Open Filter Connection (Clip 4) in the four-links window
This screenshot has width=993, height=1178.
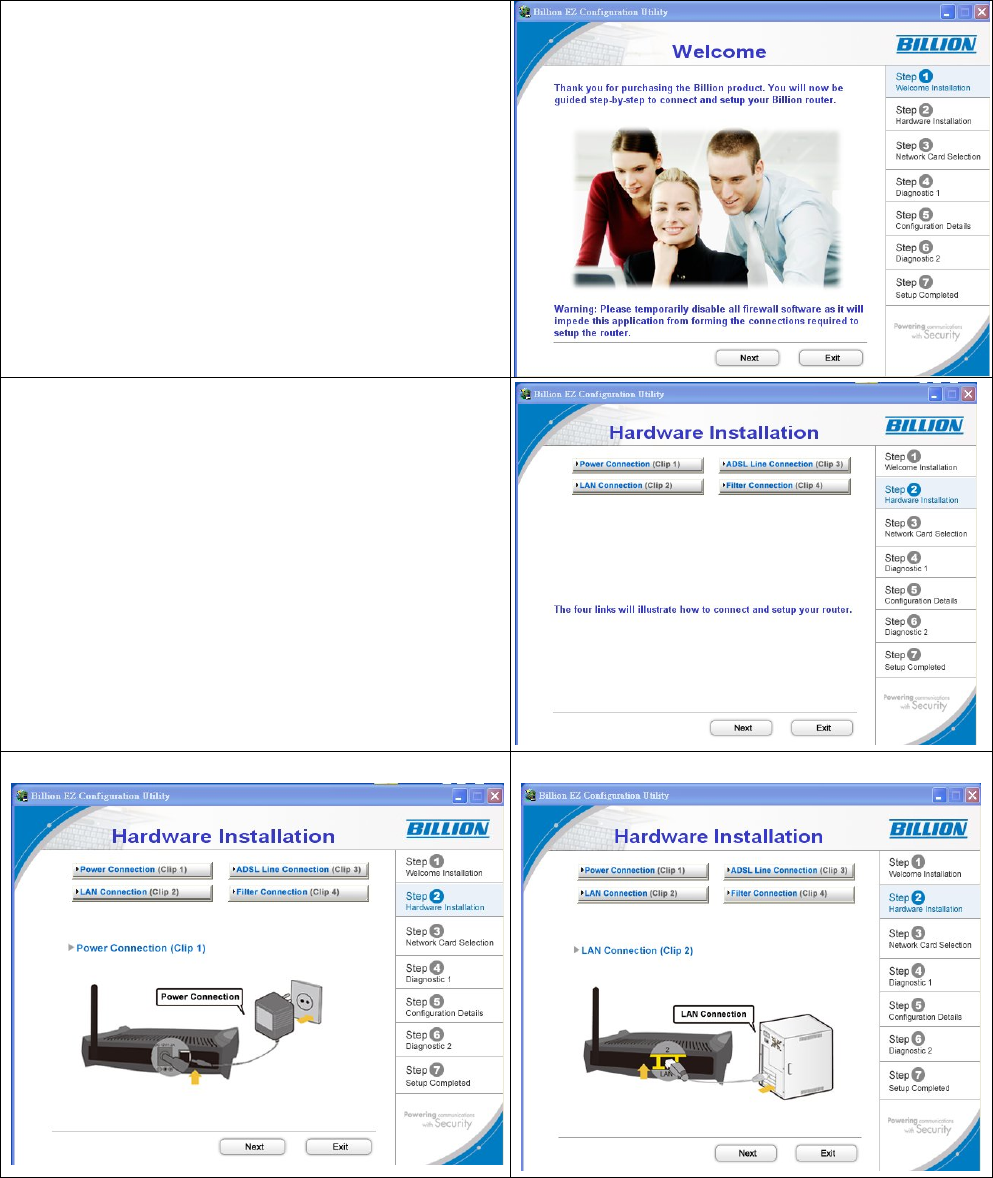tap(784, 485)
